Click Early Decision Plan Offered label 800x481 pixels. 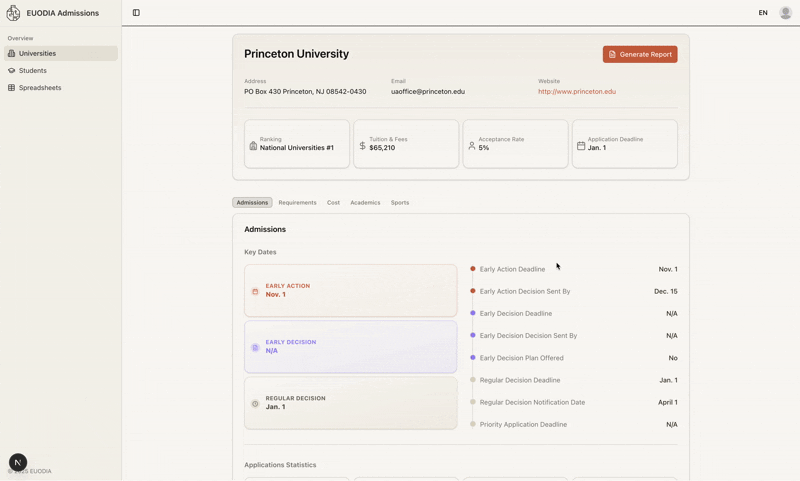[521, 358]
